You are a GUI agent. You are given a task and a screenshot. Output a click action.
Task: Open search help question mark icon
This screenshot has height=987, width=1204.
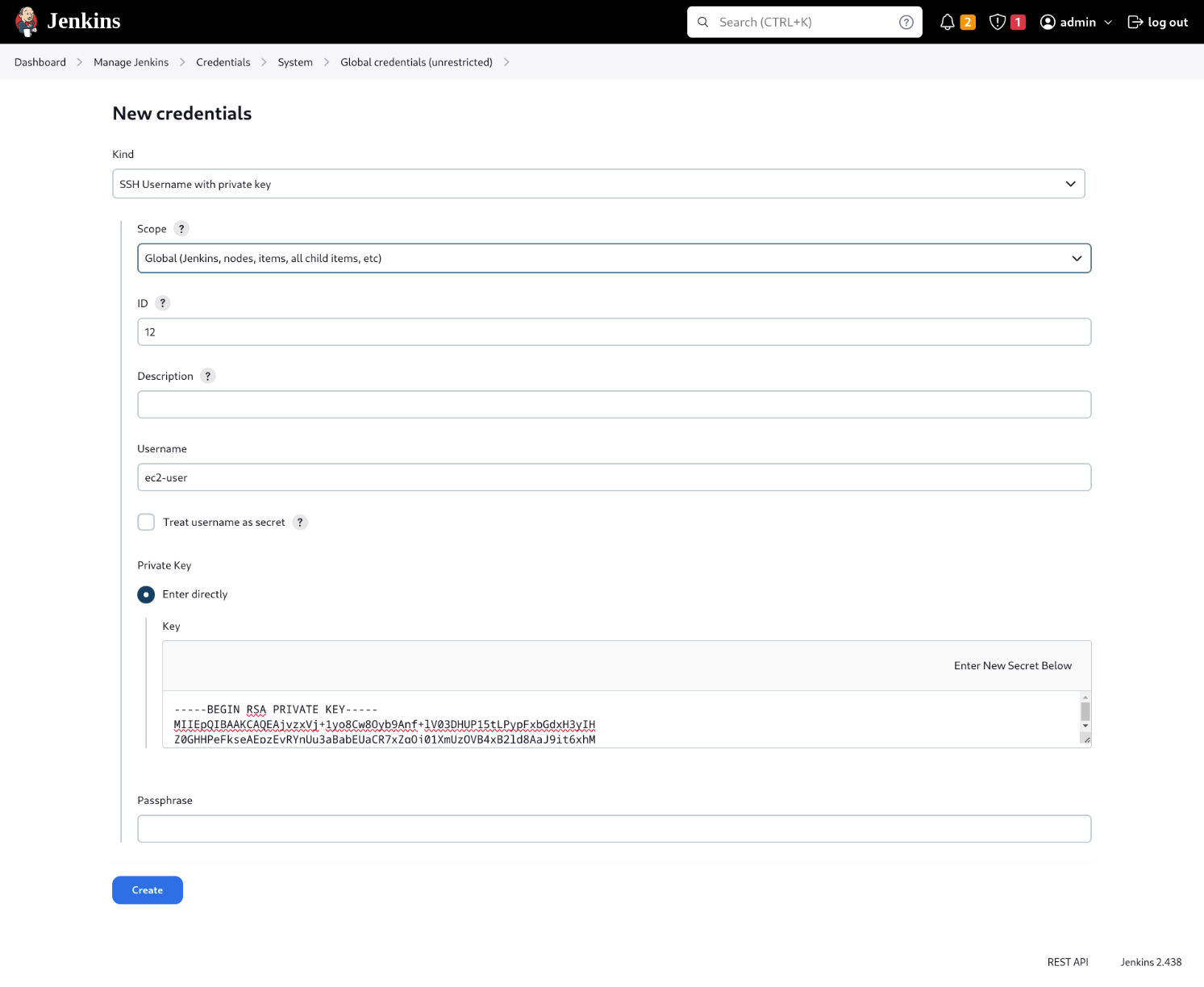pos(906,23)
